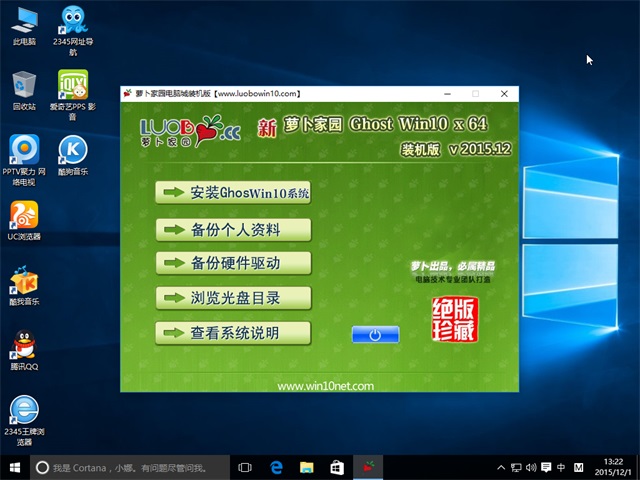Select the radish installer taskbar button

(368, 468)
